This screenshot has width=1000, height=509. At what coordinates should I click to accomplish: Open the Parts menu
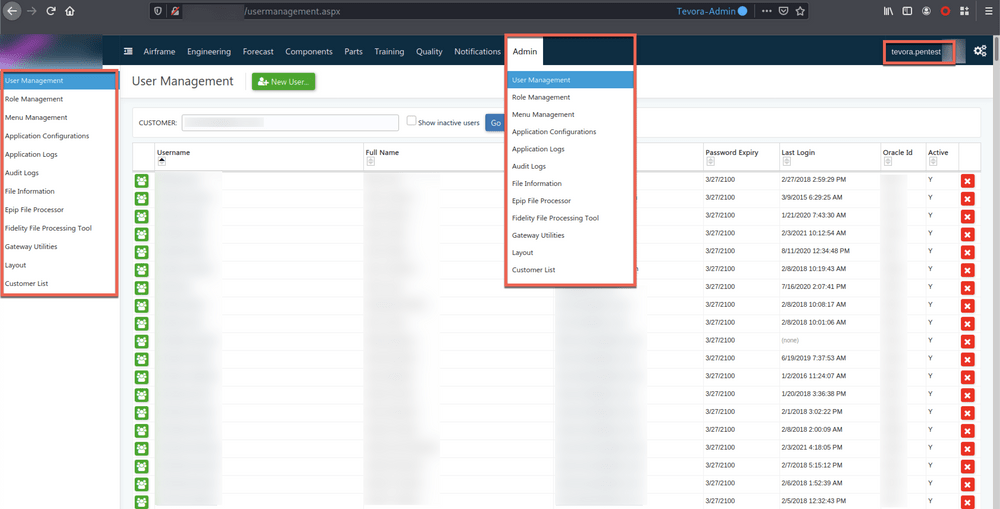[353, 52]
